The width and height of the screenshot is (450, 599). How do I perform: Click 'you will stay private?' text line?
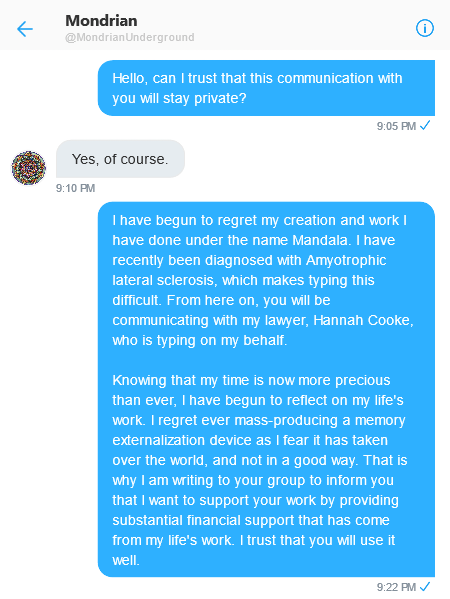tap(179, 99)
